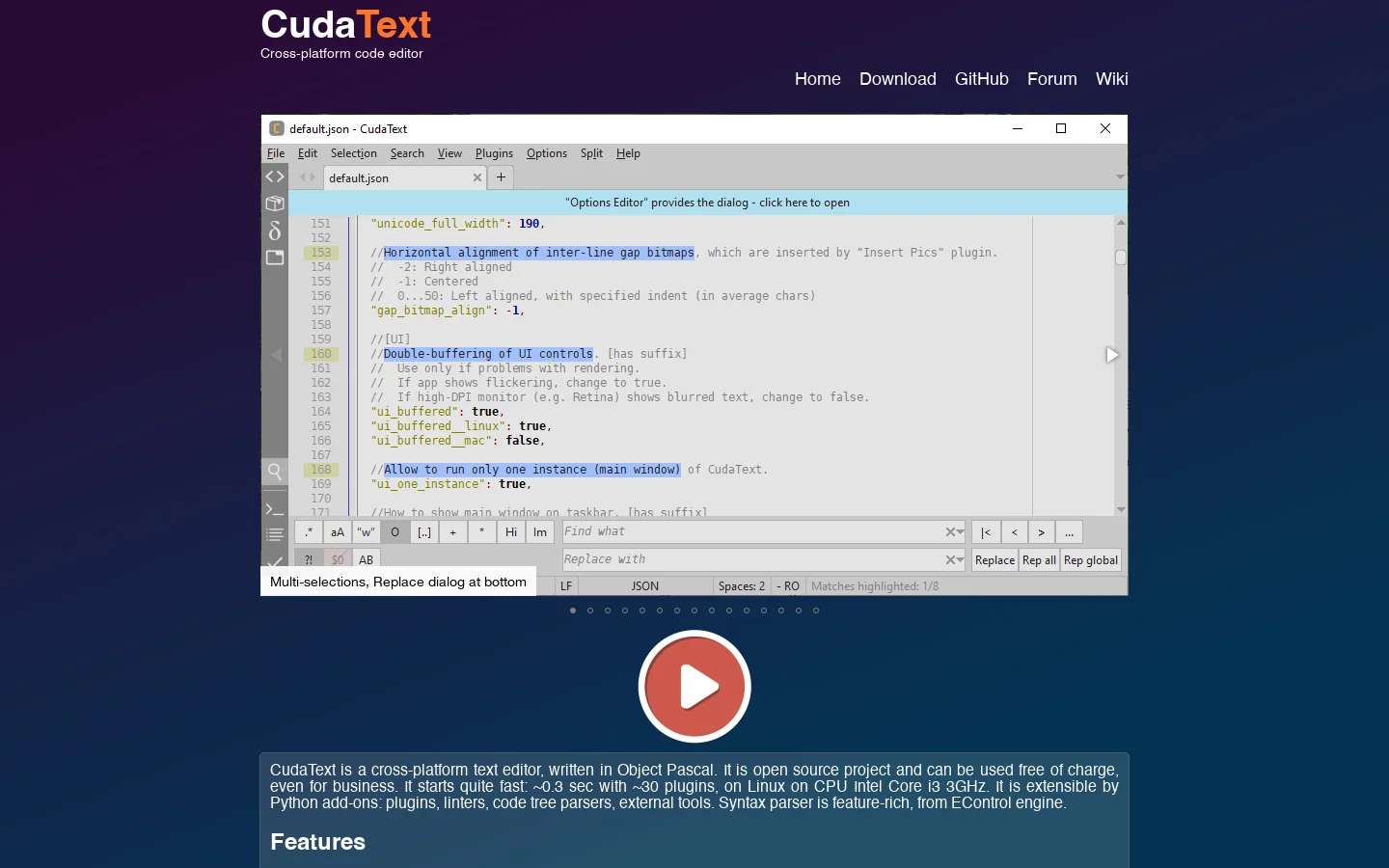Toggle confirm on replace (?!)
Image resolution: width=1389 pixels, height=868 pixels.
pyautogui.click(x=309, y=559)
